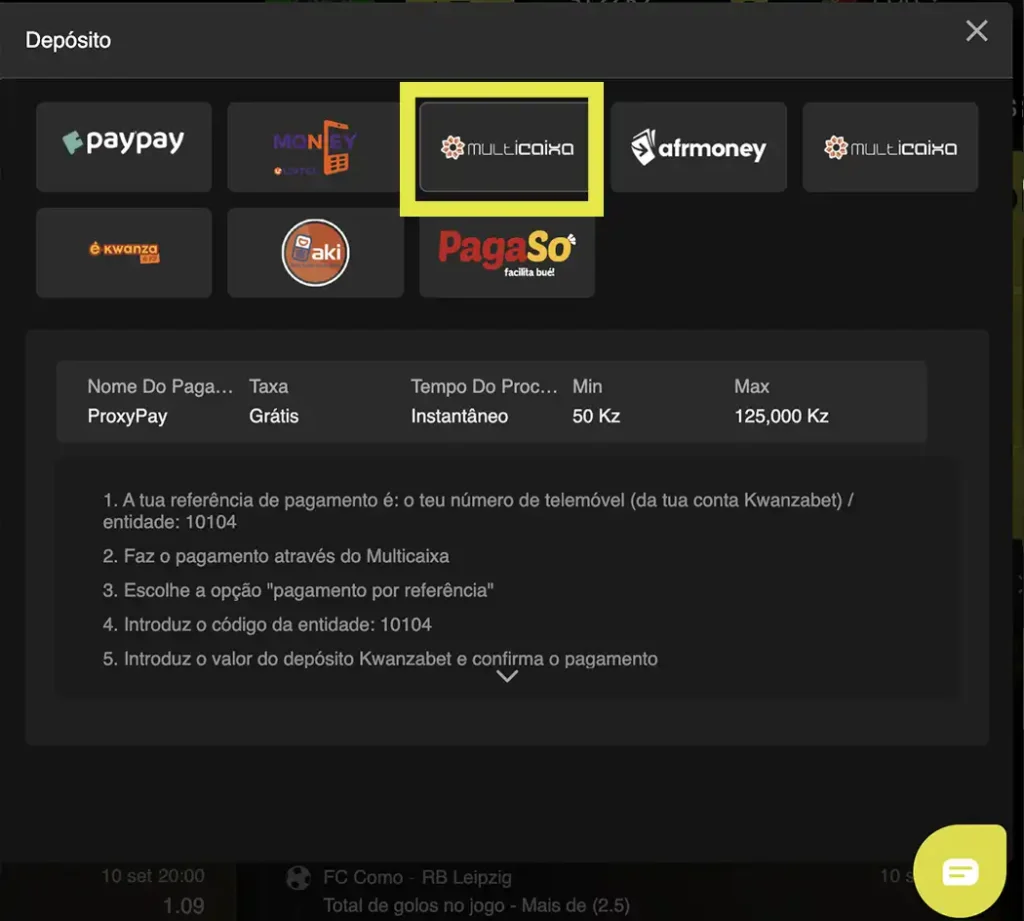Image resolution: width=1024 pixels, height=921 pixels.
Task: Click the Taxa column label
Action: pos(268,386)
